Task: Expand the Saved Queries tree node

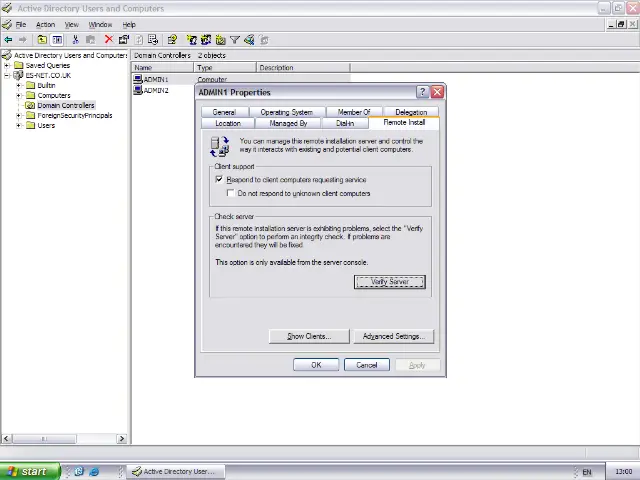Action: 8,65
